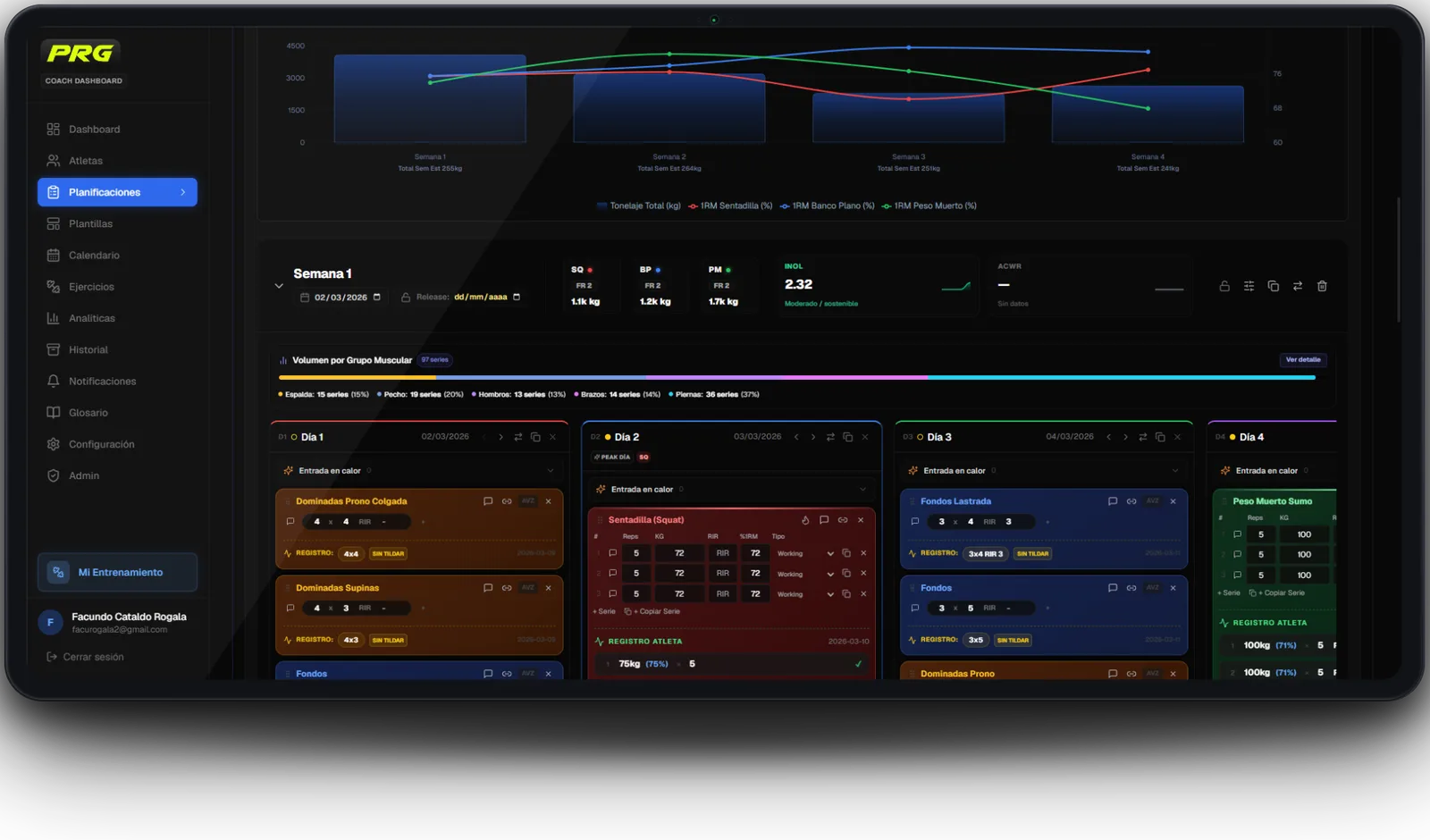Open comment icon on Dominadas Prono Colgada header
Screen dimensions: 1430x840
(488, 501)
